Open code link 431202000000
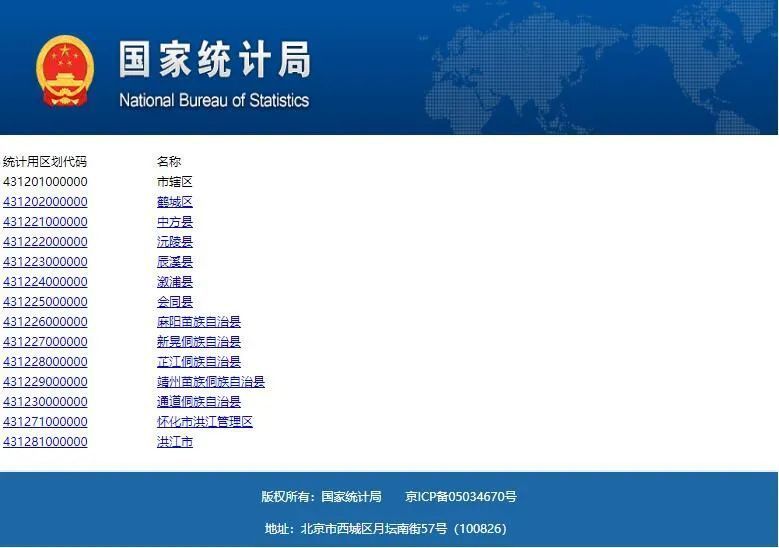This screenshot has height=548, width=779. (x=45, y=202)
